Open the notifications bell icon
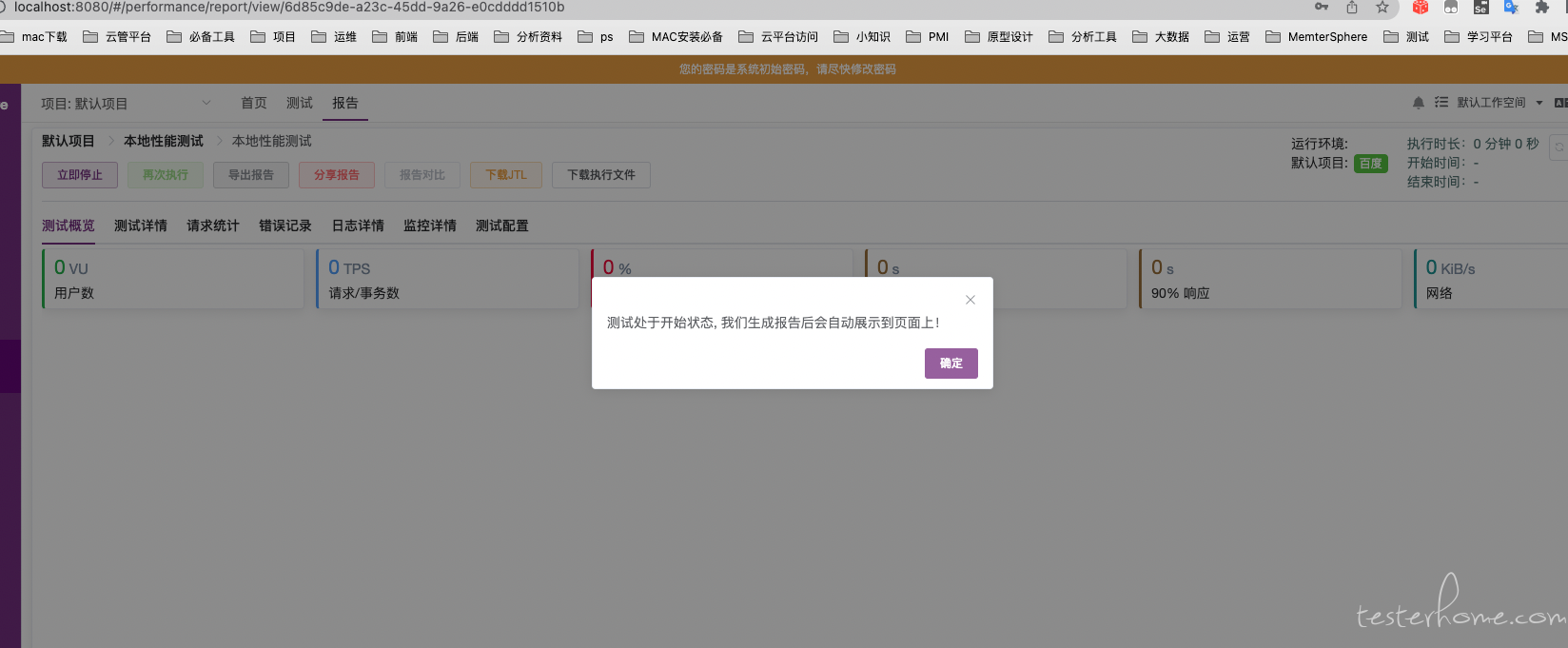The width and height of the screenshot is (1568, 648). (x=1419, y=103)
